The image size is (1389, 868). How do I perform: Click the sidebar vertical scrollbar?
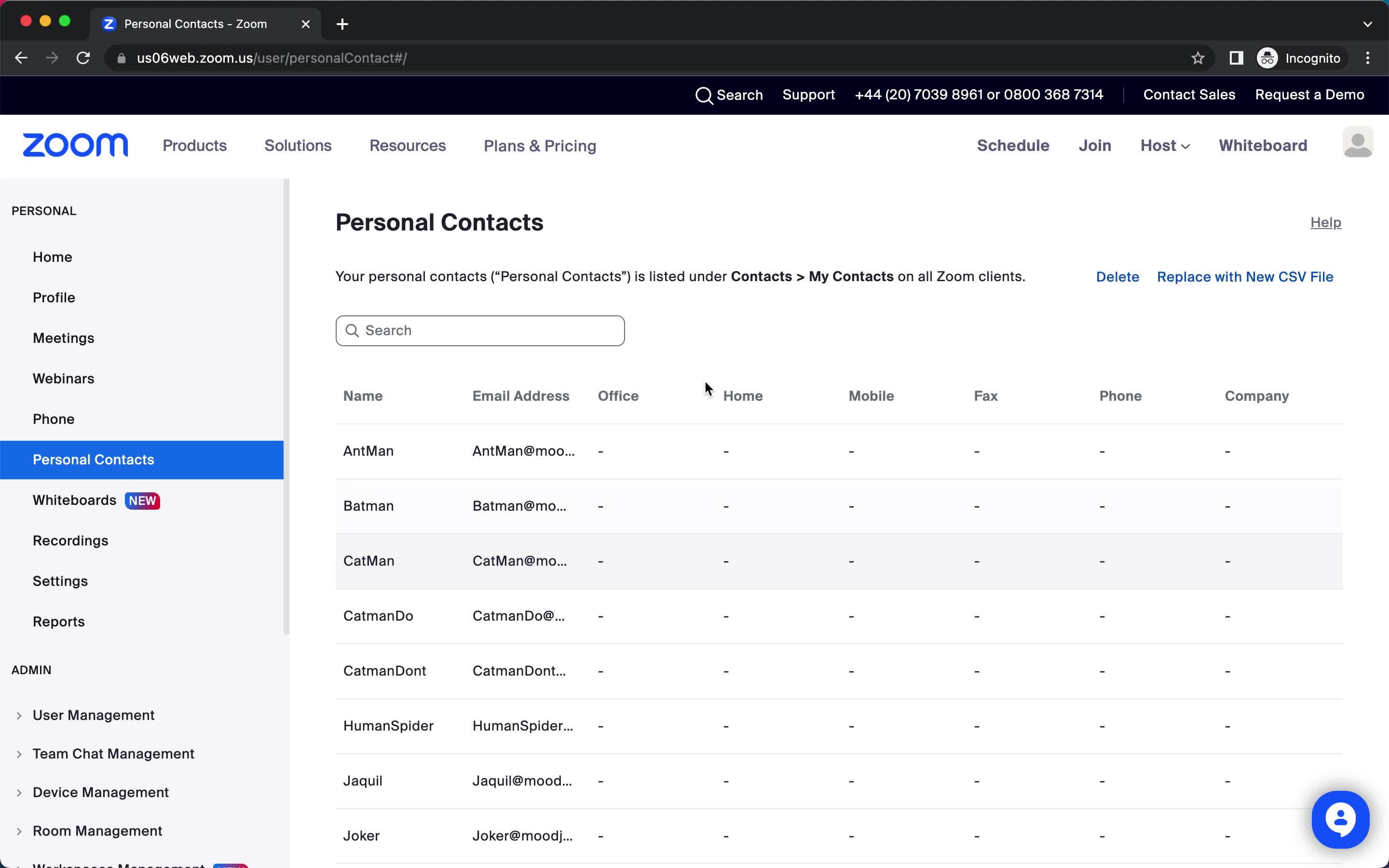click(286, 407)
